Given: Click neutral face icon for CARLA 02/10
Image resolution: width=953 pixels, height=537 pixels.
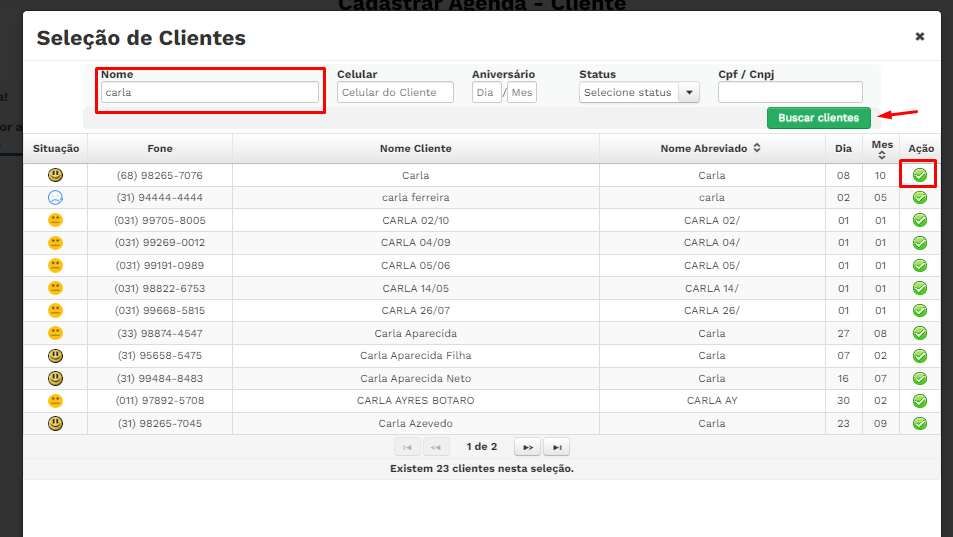Looking at the screenshot, I should 55,220.
